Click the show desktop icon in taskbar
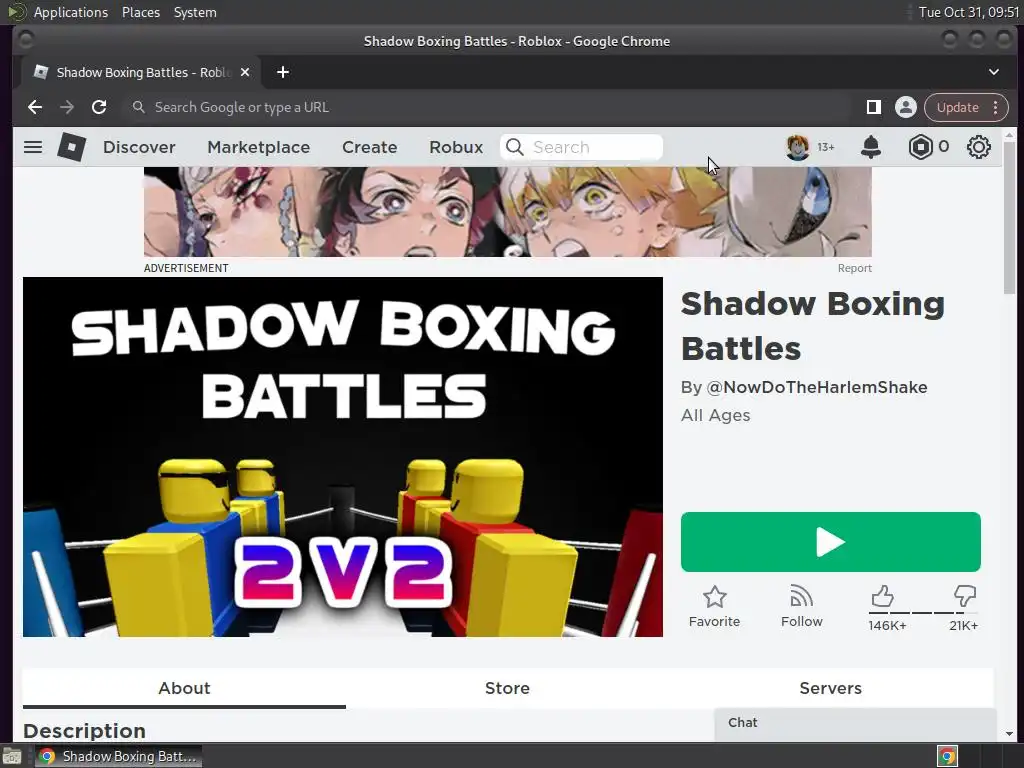1024x768 pixels. 12,756
